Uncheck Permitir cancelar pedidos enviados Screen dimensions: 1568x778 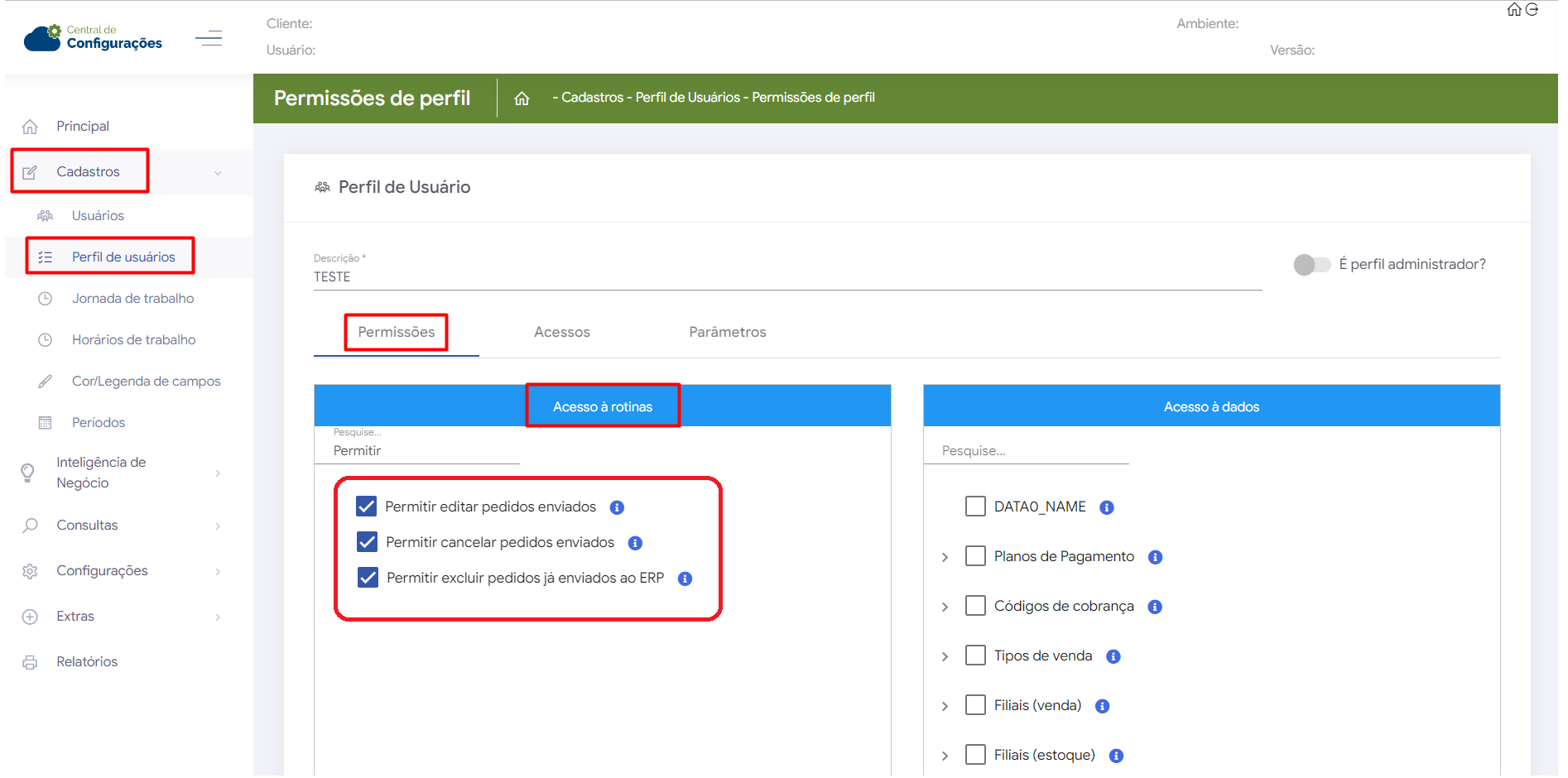(x=367, y=542)
